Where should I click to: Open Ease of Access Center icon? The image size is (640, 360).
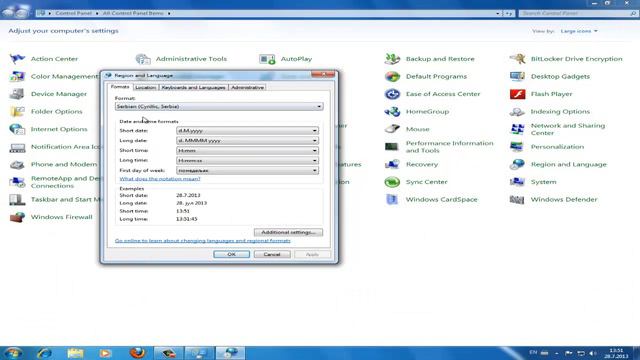[392, 94]
